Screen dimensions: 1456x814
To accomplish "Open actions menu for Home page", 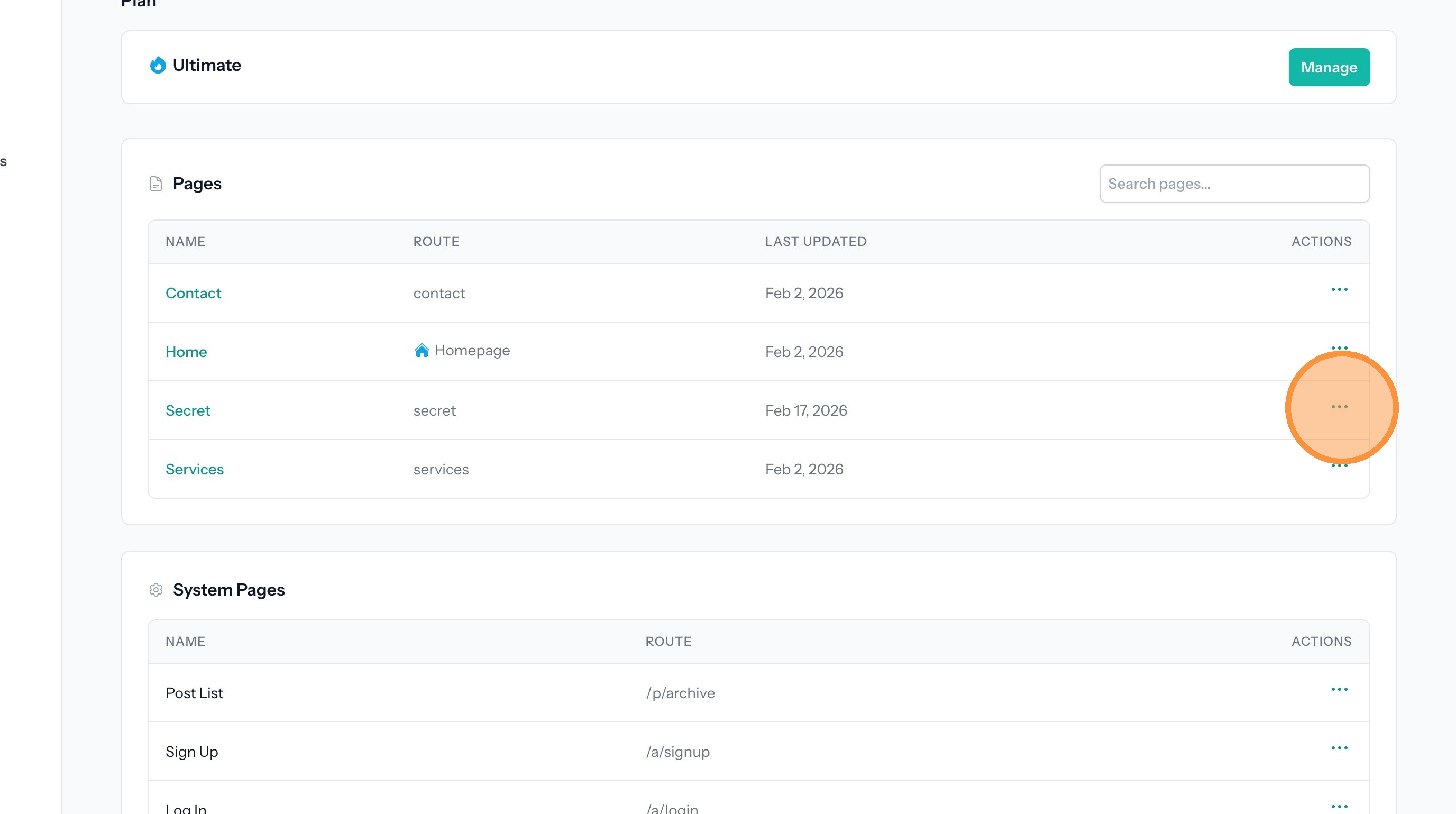I will coord(1339,347).
